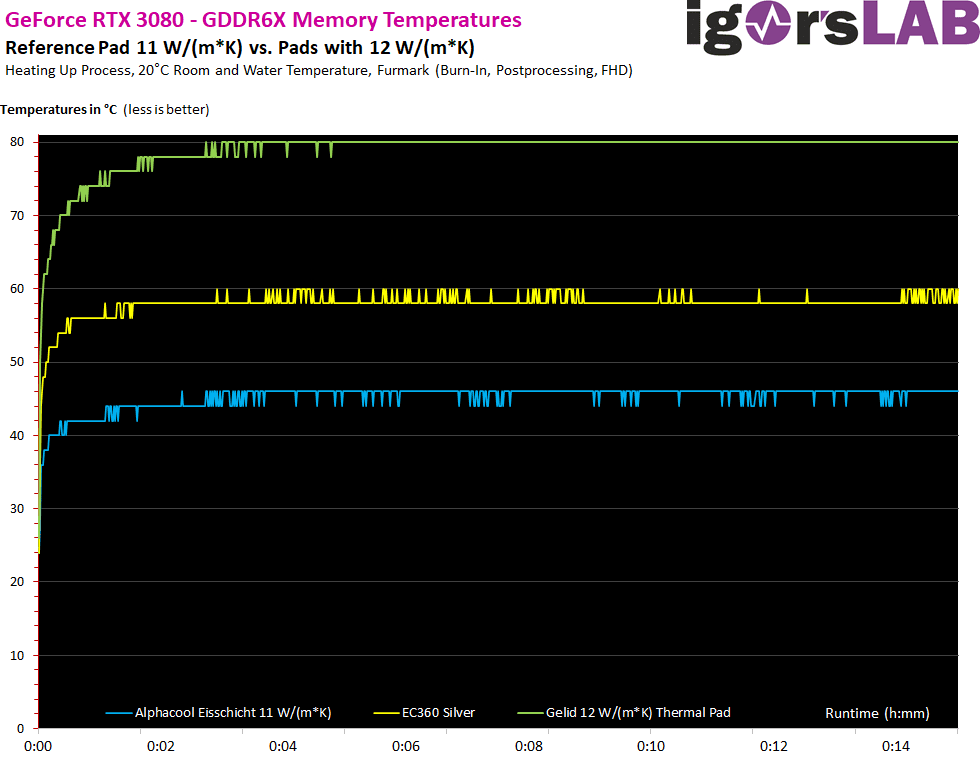Click the 10 y-axis value
This screenshot has height=766, width=980.
(x=17, y=655)
